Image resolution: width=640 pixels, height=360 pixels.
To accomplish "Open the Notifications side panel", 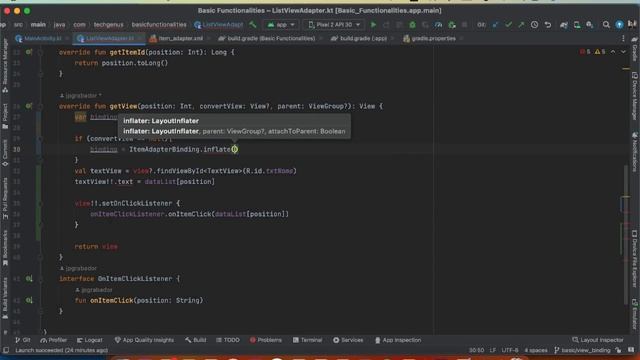I will pos(635,152).
